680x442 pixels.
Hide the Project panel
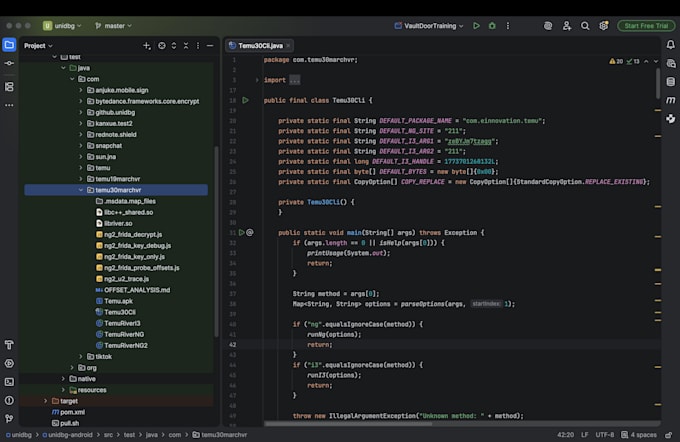click(210, 46)
